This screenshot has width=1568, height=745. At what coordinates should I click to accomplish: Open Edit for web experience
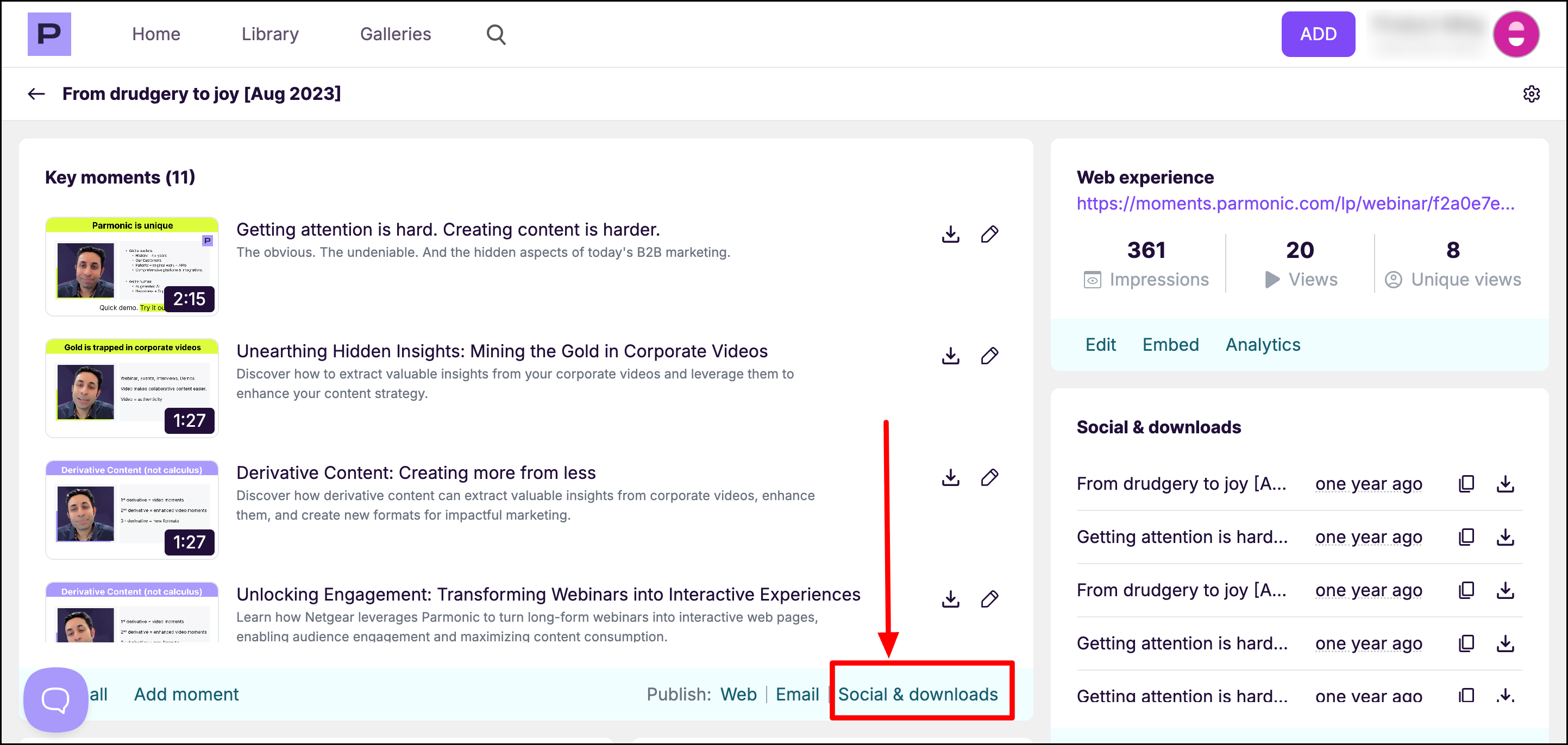(1101, 345)
